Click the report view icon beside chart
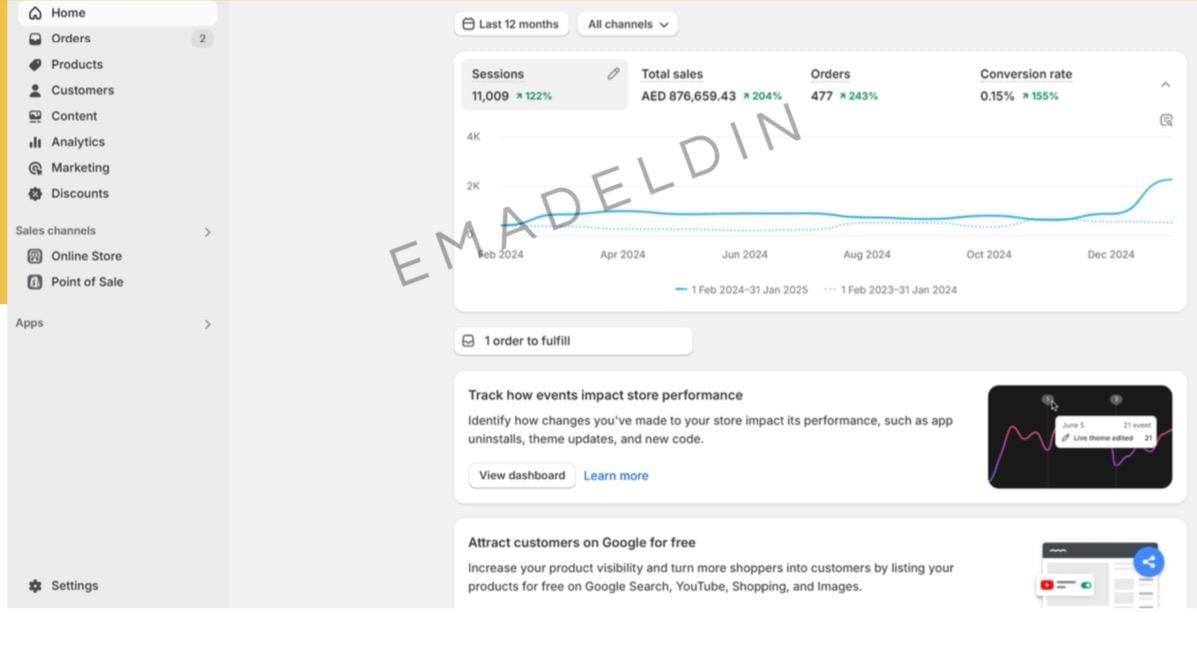Screen dimensions: 1197x651 pos(1166,120)
